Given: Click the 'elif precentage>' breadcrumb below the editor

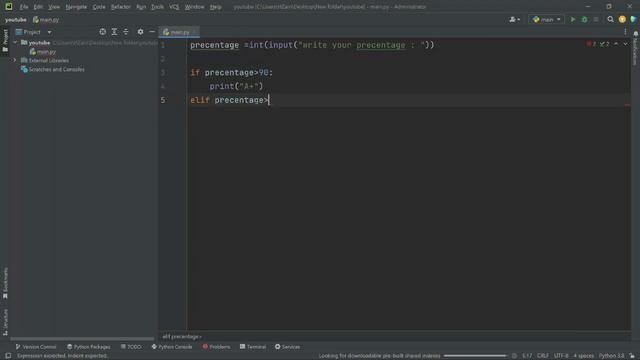Looking at the screenshot, I should [x=182, y=337].
